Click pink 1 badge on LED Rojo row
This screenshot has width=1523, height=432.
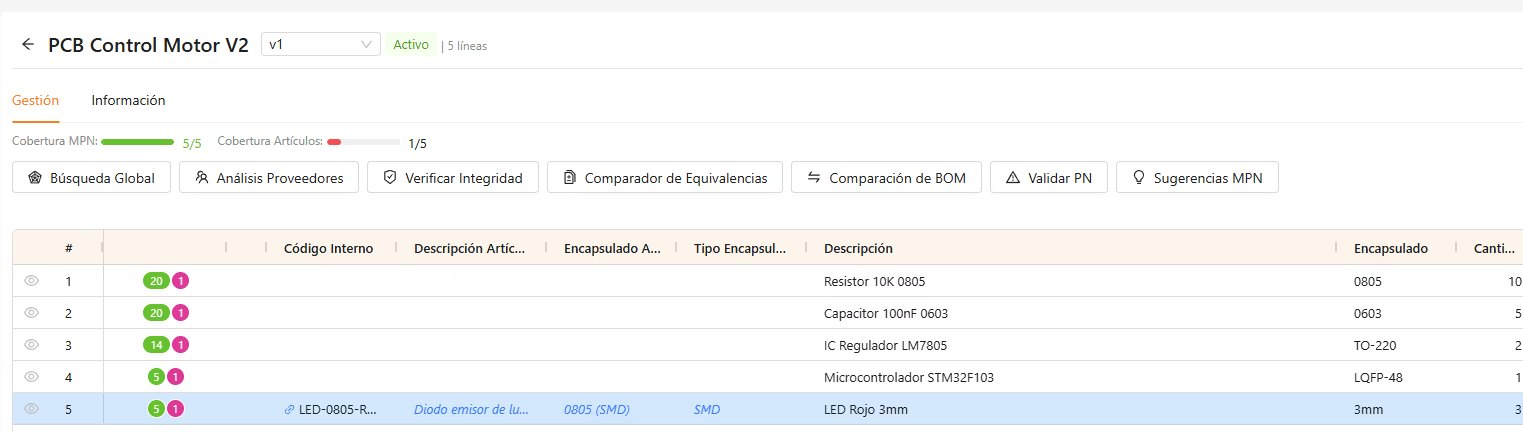tap(176, 409)
